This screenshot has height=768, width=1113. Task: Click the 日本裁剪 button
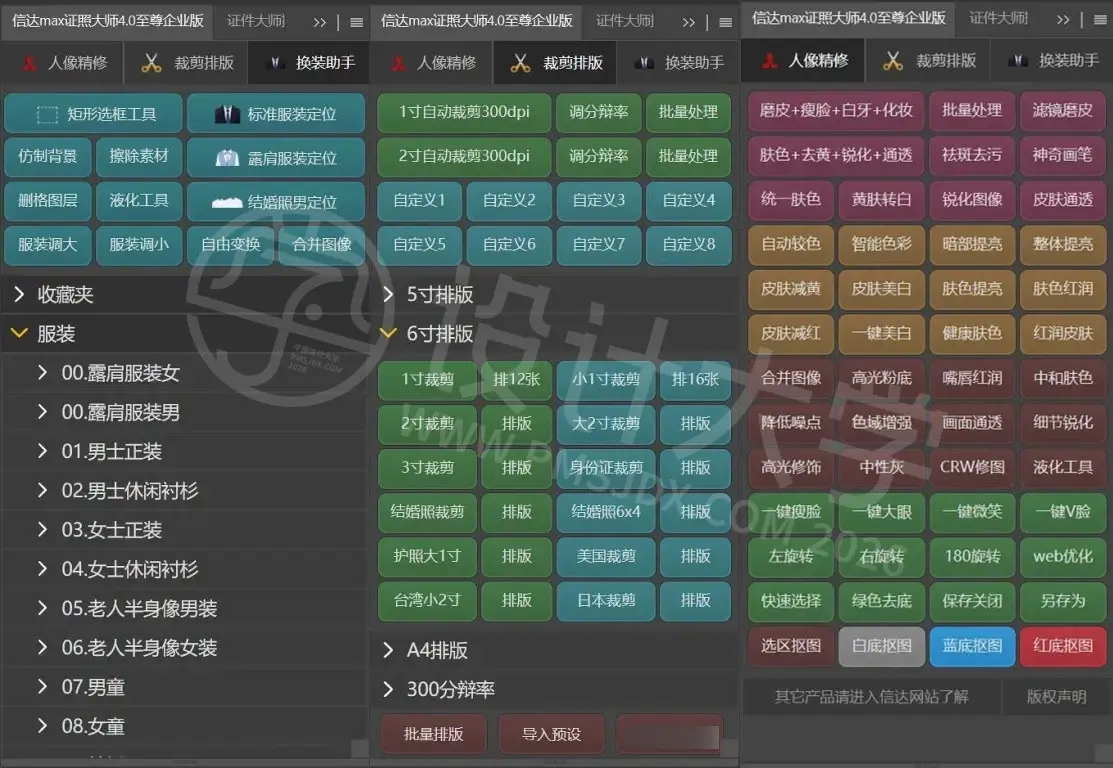tap(606, 600)
